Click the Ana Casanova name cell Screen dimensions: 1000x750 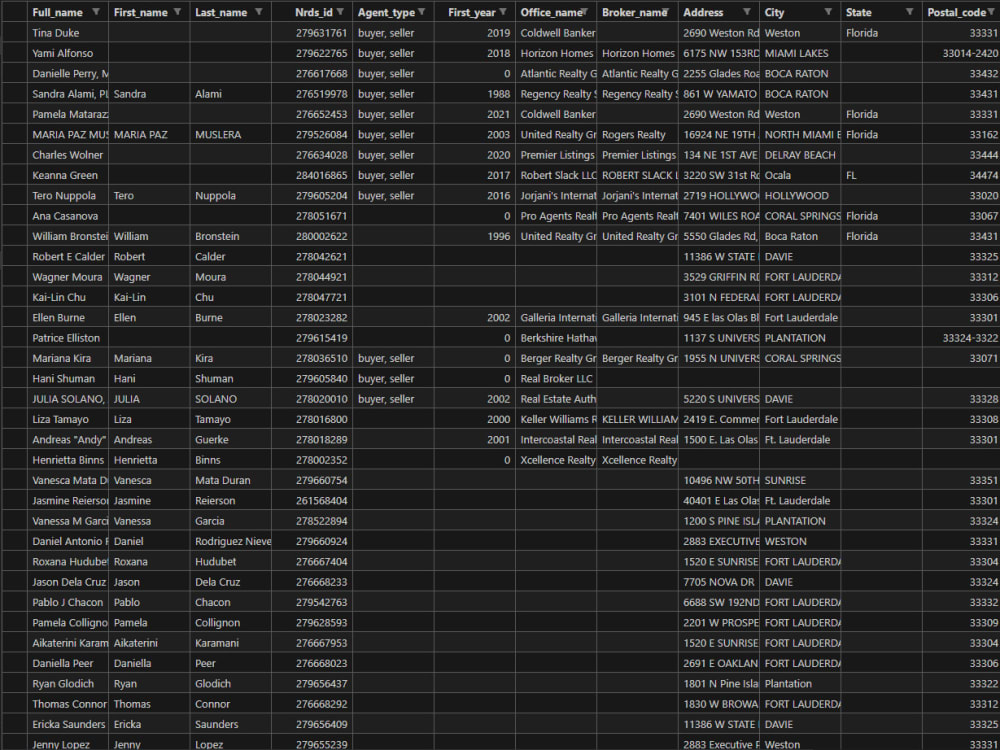pos(68,216)
